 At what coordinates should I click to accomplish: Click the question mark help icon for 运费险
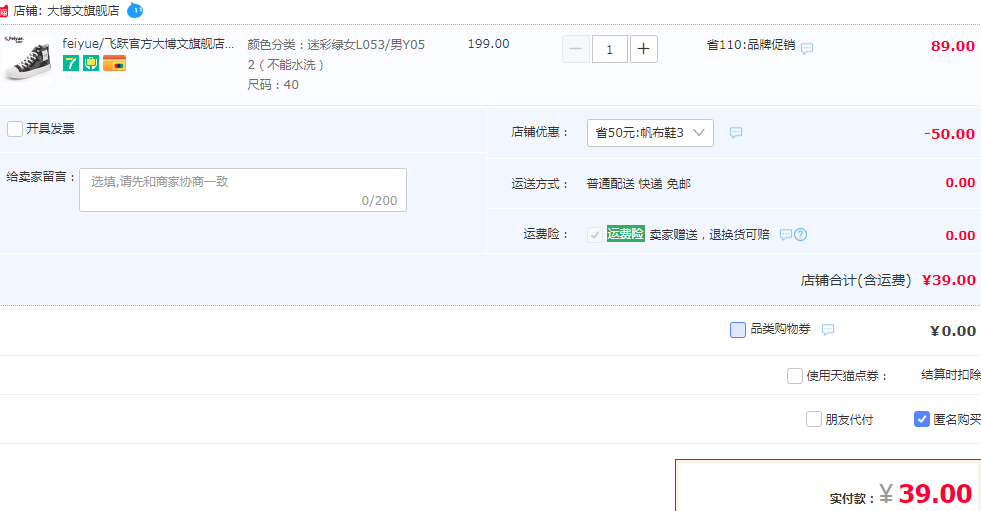tap(800, 235)
